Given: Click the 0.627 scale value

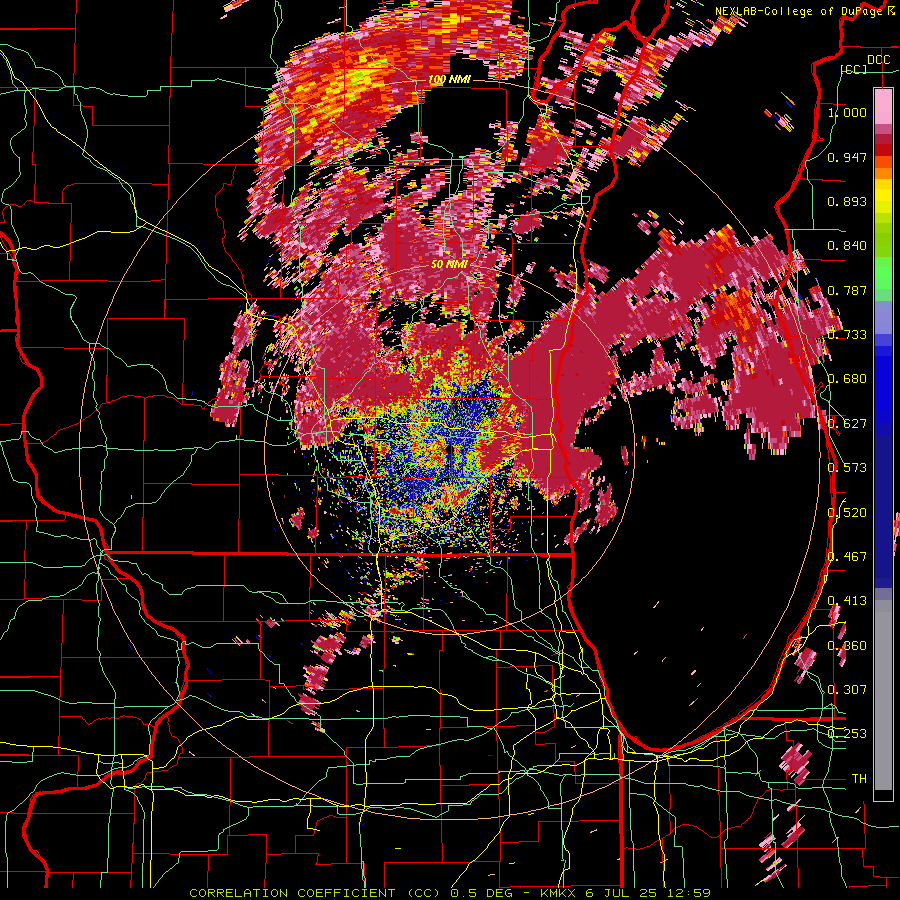Looking at the screenshot, I should click(847, 424).
